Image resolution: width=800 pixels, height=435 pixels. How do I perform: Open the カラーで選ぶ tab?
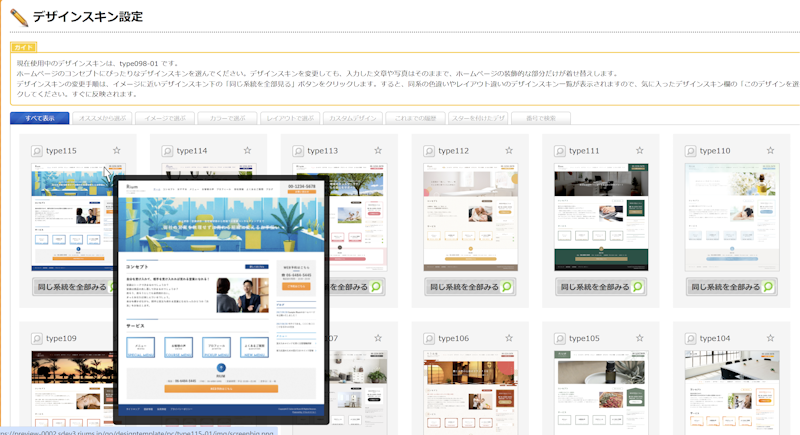click(x=228, y=118)
